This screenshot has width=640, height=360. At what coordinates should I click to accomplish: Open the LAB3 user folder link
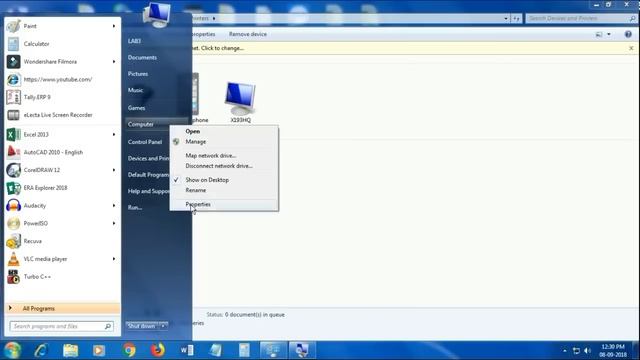click(134, 41)
